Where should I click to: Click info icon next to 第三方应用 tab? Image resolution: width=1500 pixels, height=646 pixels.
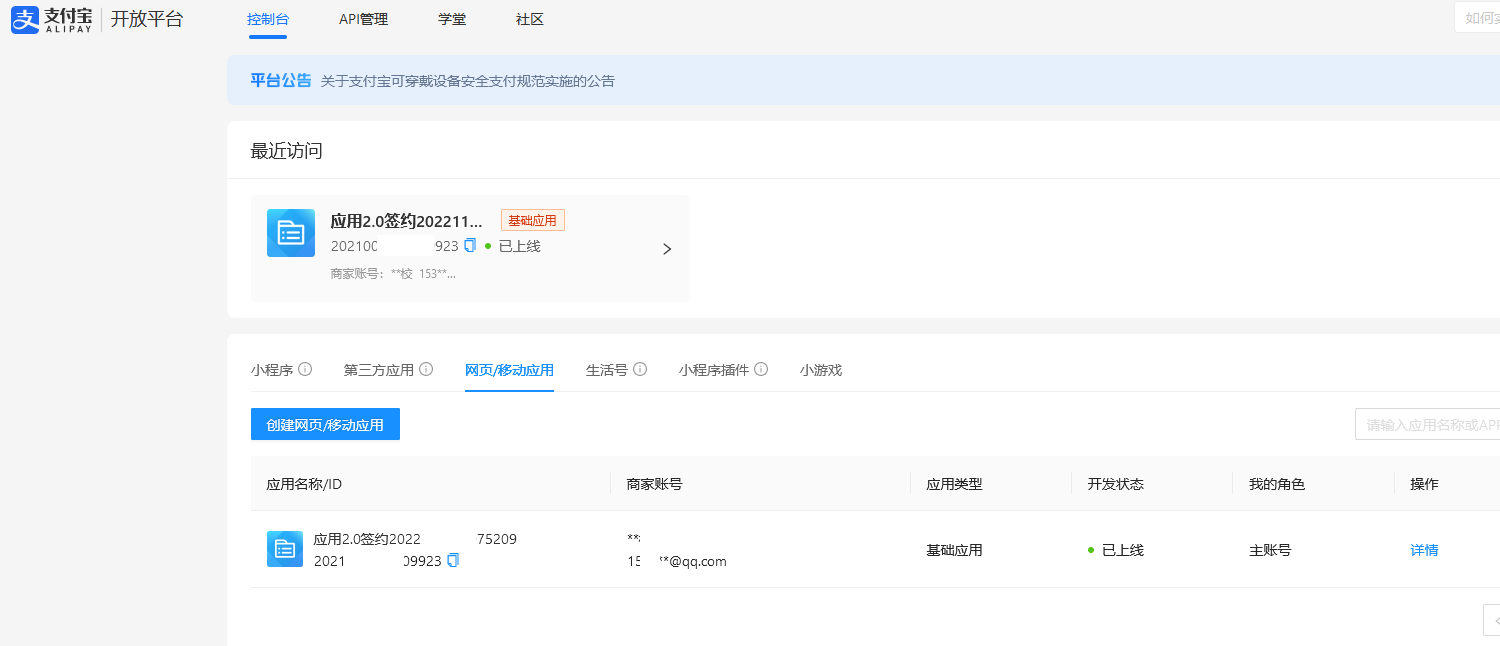tap(426, 369)
